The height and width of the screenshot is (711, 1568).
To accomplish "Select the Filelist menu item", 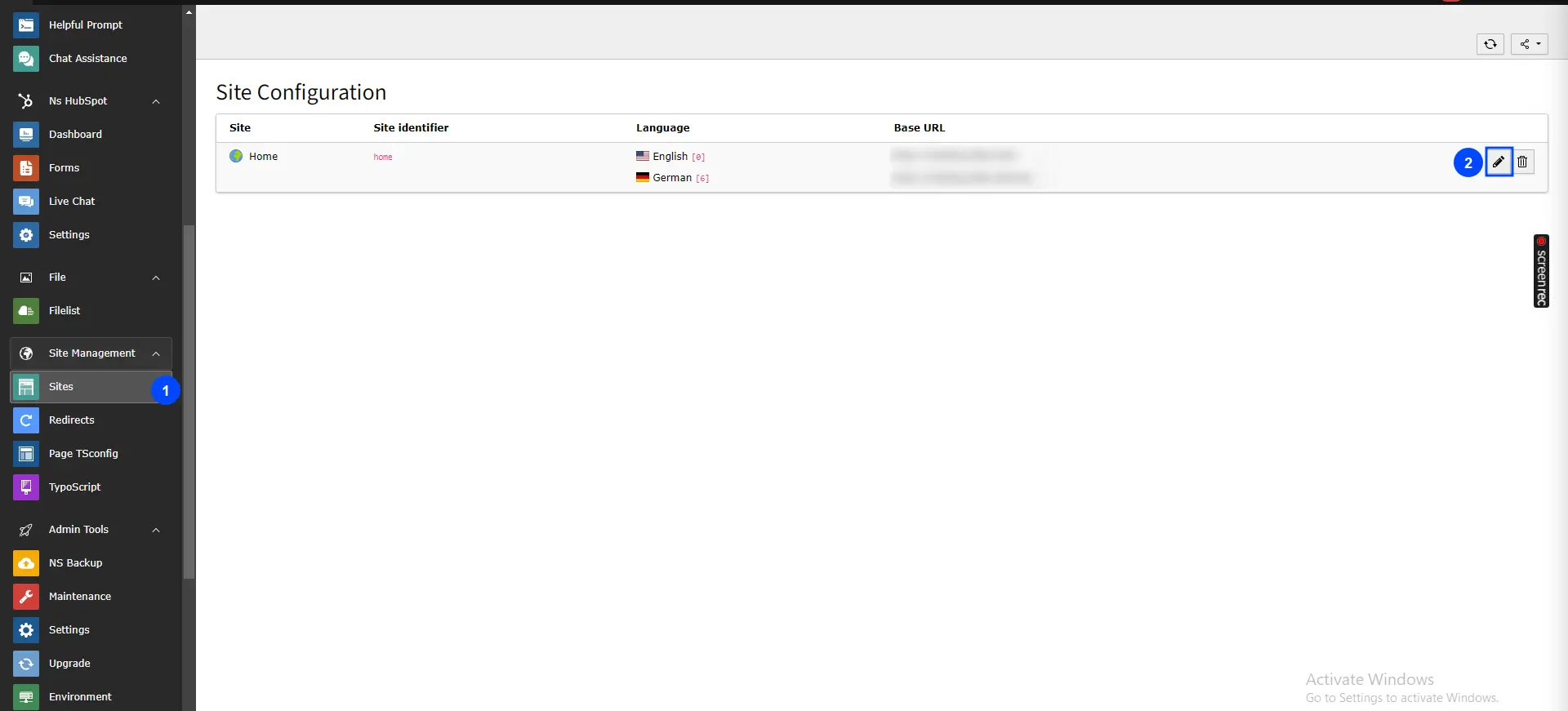I will [91, 311].
